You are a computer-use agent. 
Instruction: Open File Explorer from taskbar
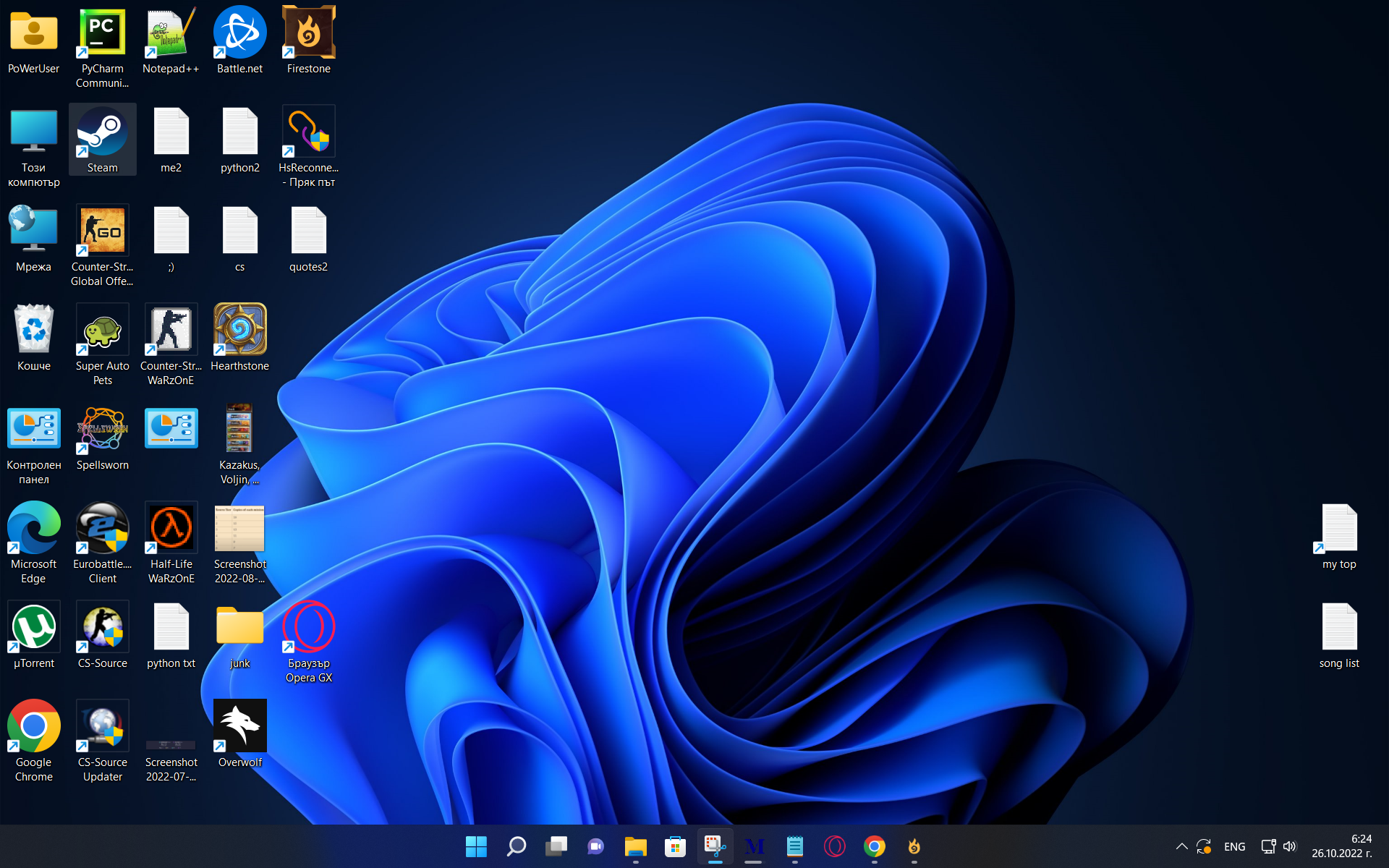click(635, 846)
